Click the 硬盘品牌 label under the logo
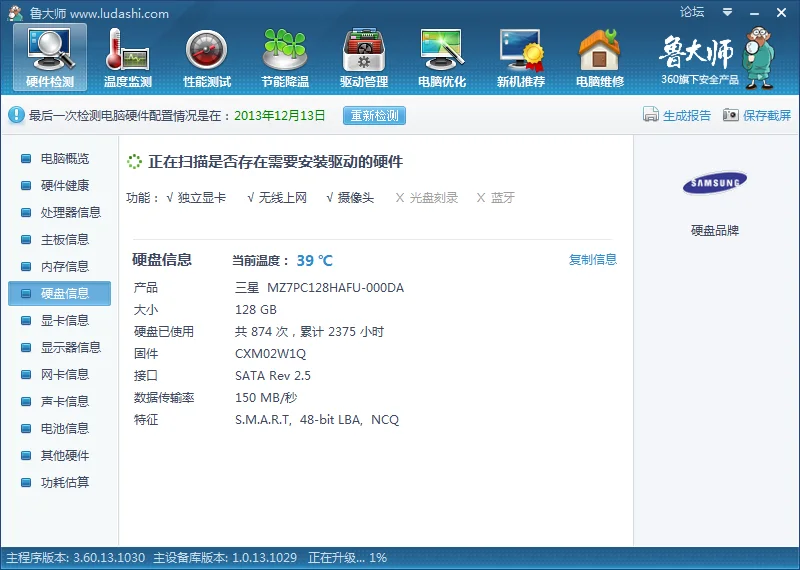Screen dimensions: 800x570 click(715, 231)
